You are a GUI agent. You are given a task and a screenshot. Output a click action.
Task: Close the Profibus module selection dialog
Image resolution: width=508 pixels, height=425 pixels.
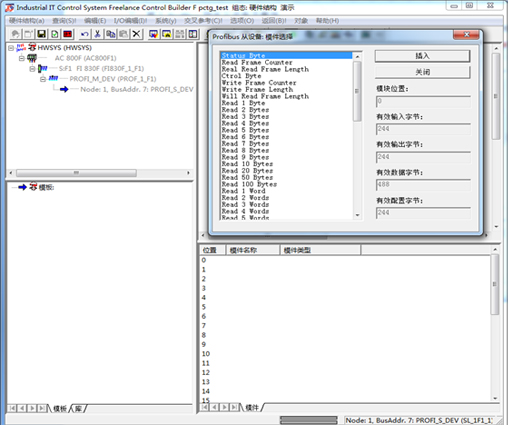click(466, 35)
